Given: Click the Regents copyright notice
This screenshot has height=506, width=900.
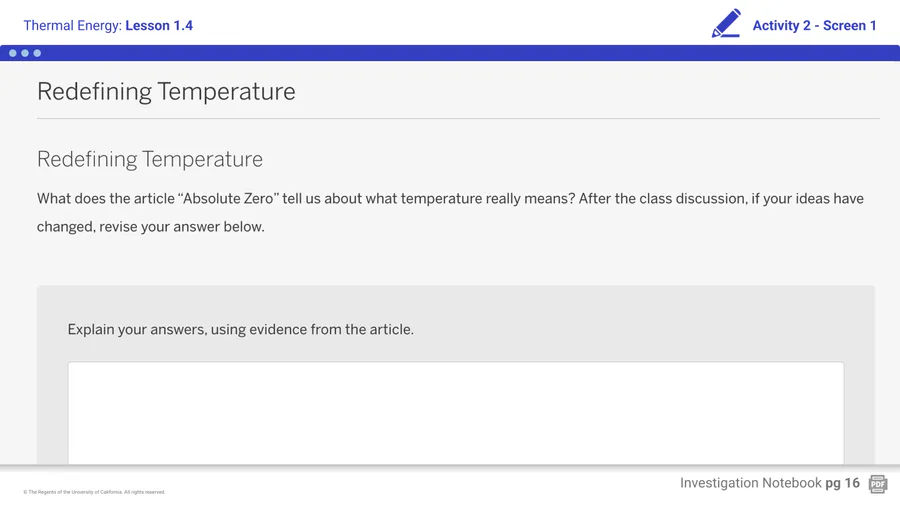Looking at the screenshot, I should click(x=94, y=492).
